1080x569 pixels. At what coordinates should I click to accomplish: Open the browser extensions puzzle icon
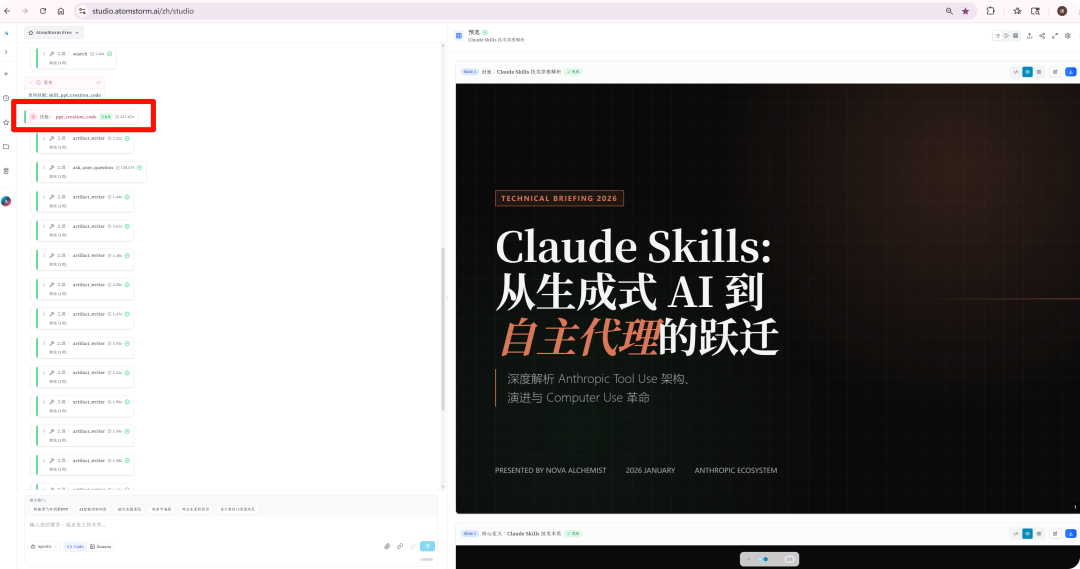pos(990,11)
